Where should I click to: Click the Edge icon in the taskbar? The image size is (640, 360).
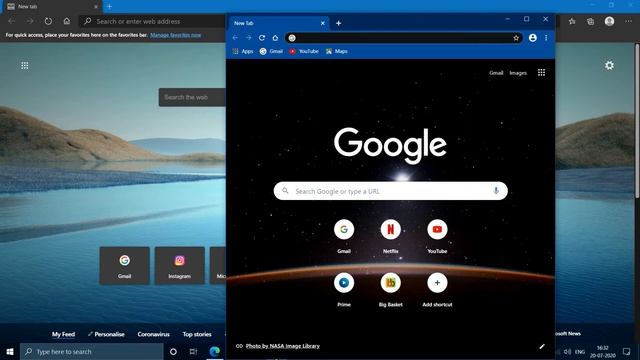(x=214, y=351)
